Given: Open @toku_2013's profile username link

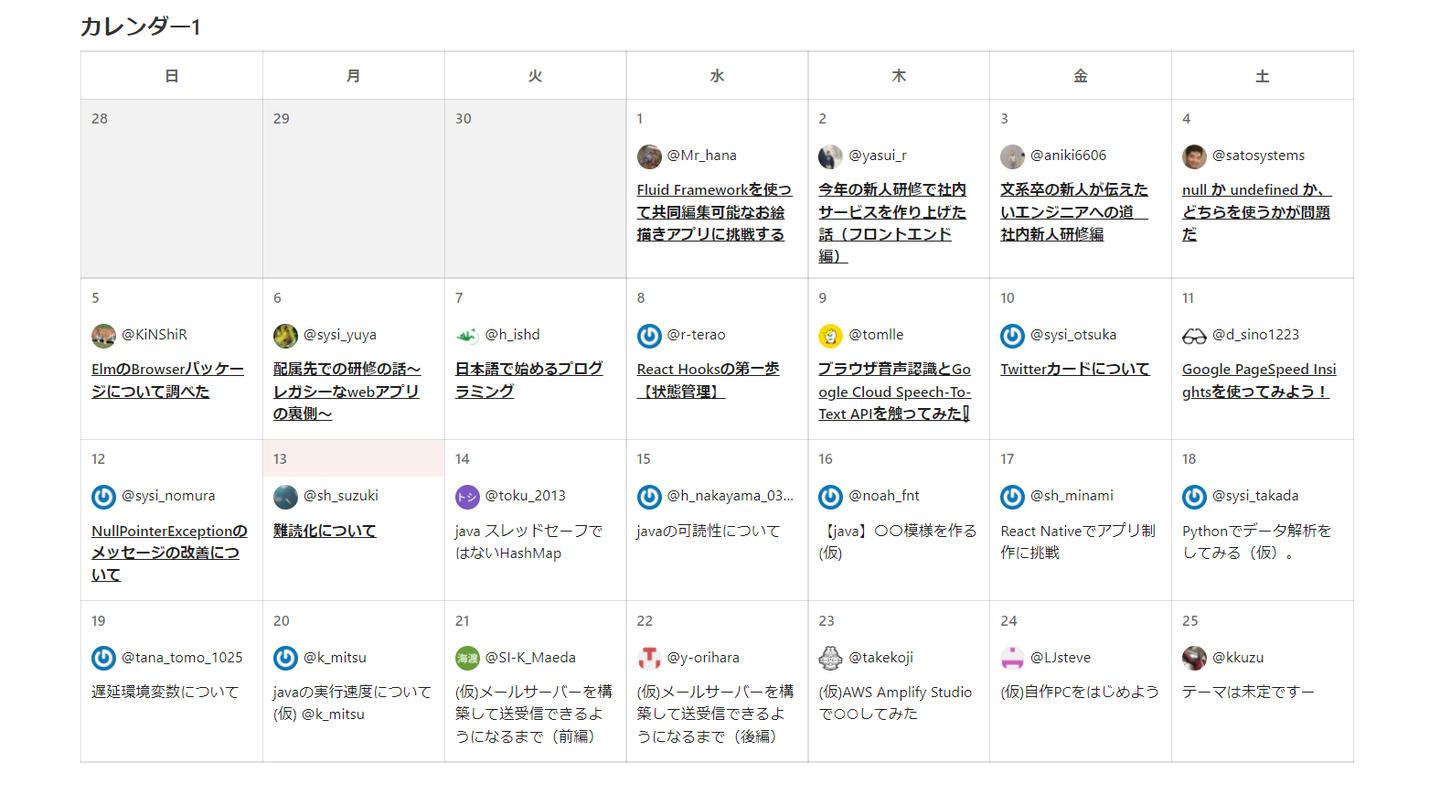Looking at the screenshot, I should click(x=525, y=496).
